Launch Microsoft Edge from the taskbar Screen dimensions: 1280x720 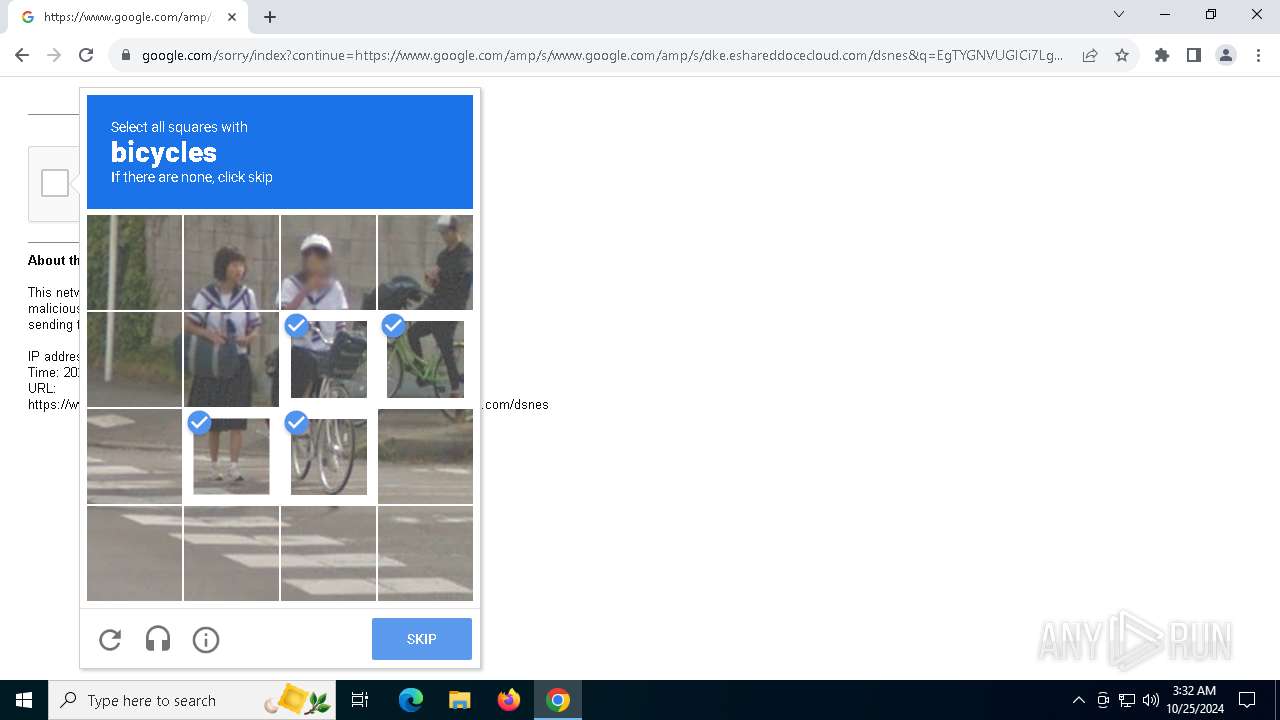411,700
